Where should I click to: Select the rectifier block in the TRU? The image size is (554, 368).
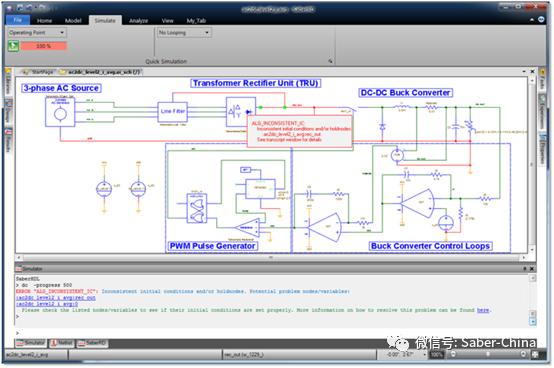tap(241, 112)
